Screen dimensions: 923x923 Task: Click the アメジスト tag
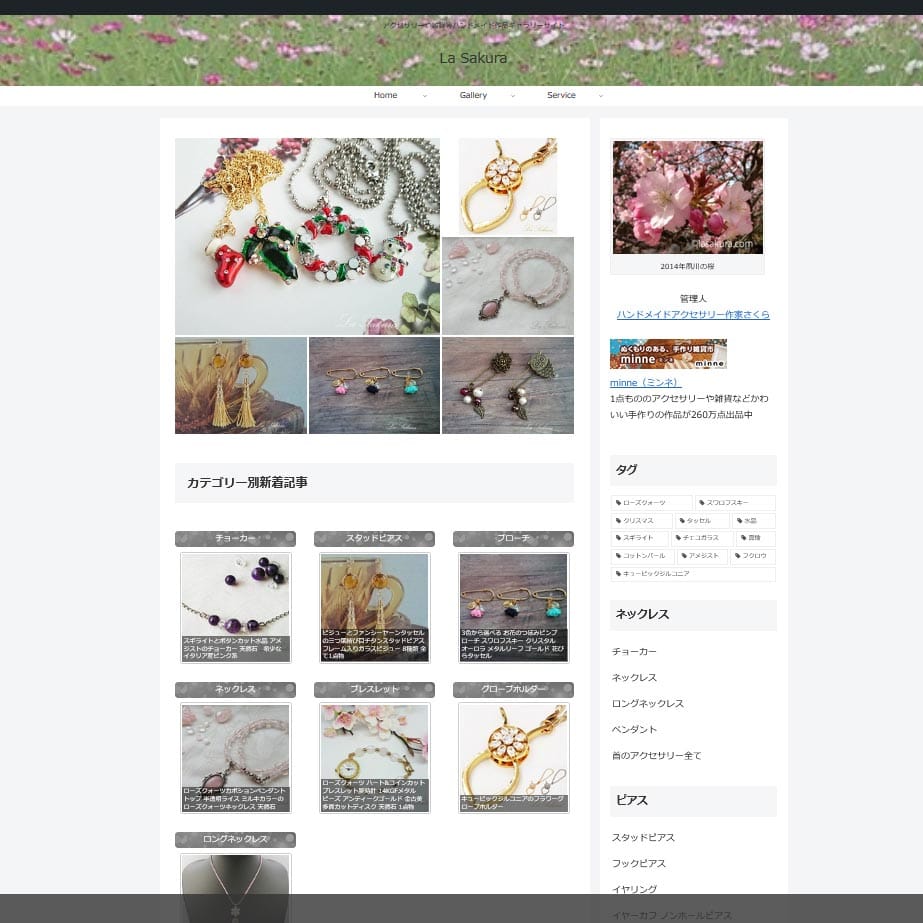pyautogui.click(x=709, y=556)
